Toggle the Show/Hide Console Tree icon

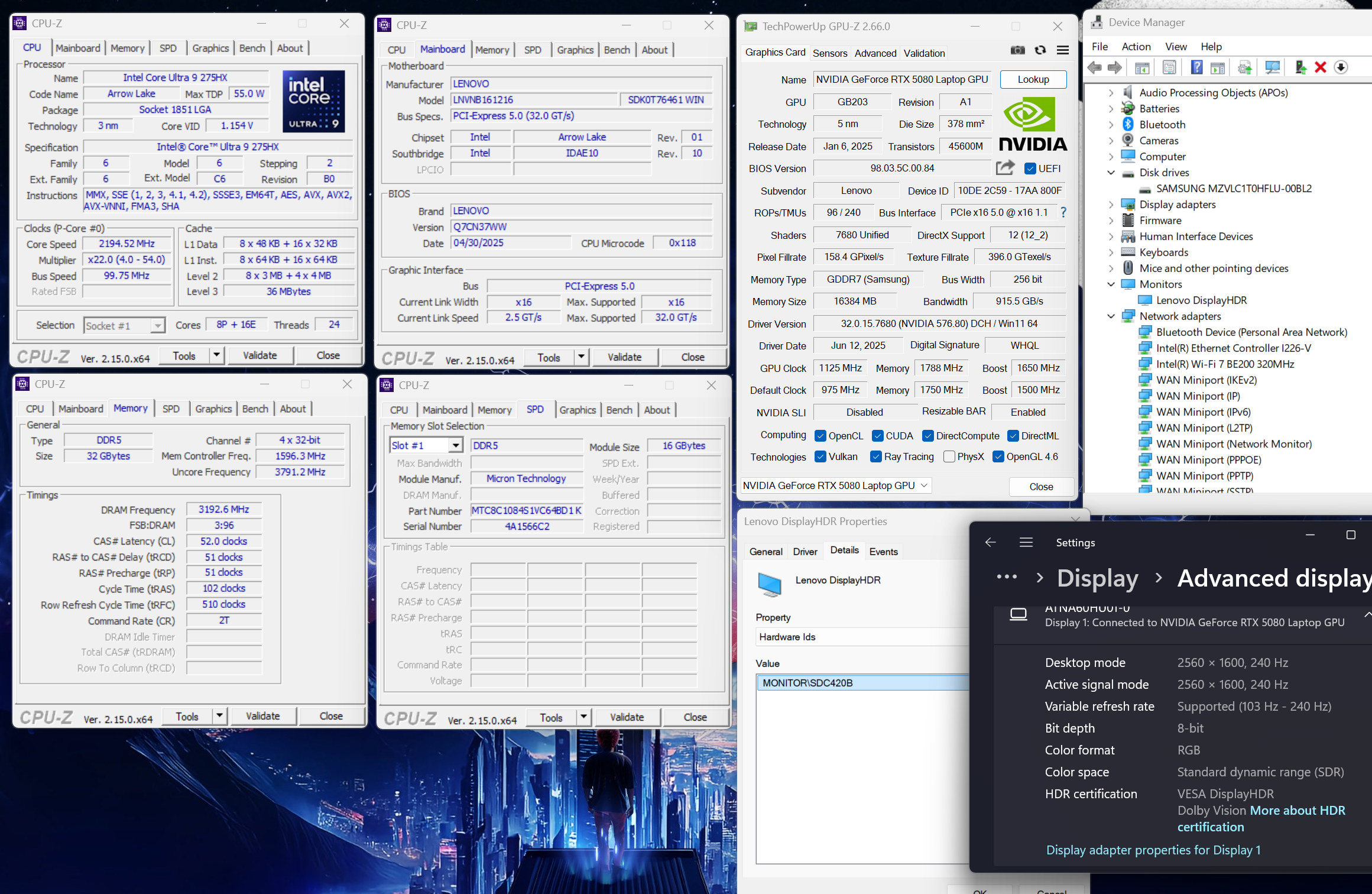(x=1142, y=68)
